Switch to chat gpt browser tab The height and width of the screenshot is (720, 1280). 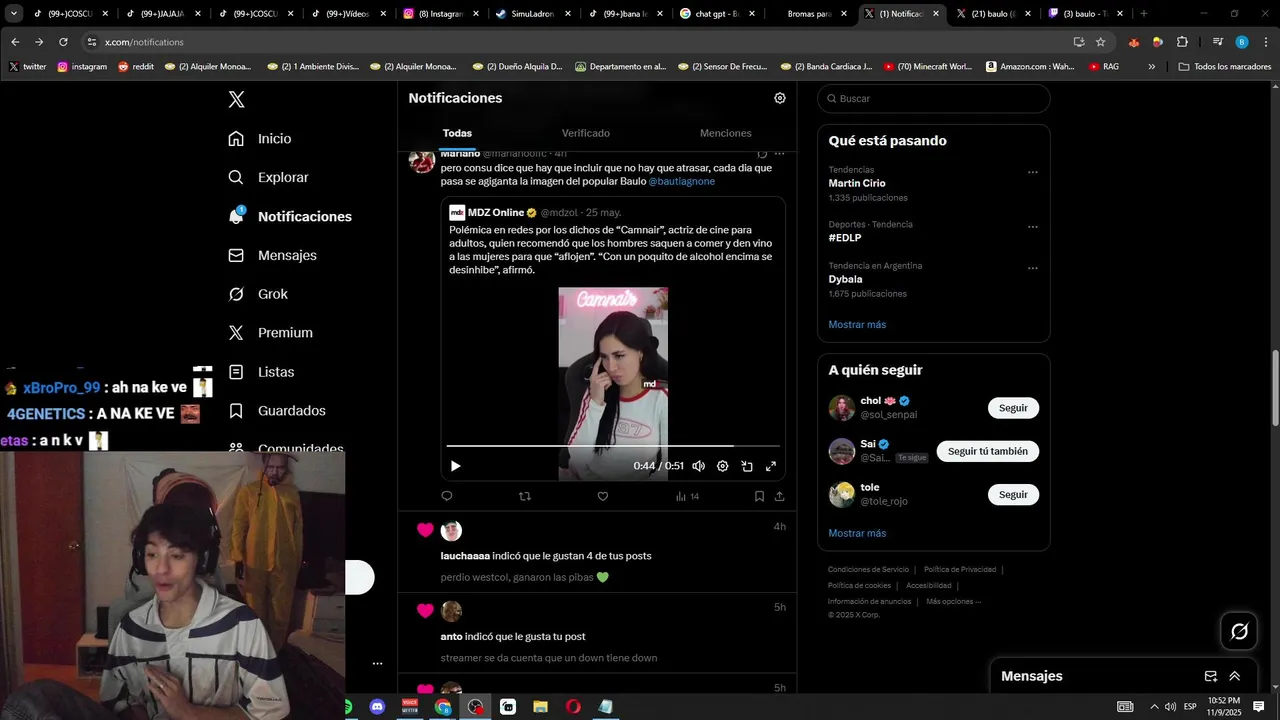(x=715, y=14)
